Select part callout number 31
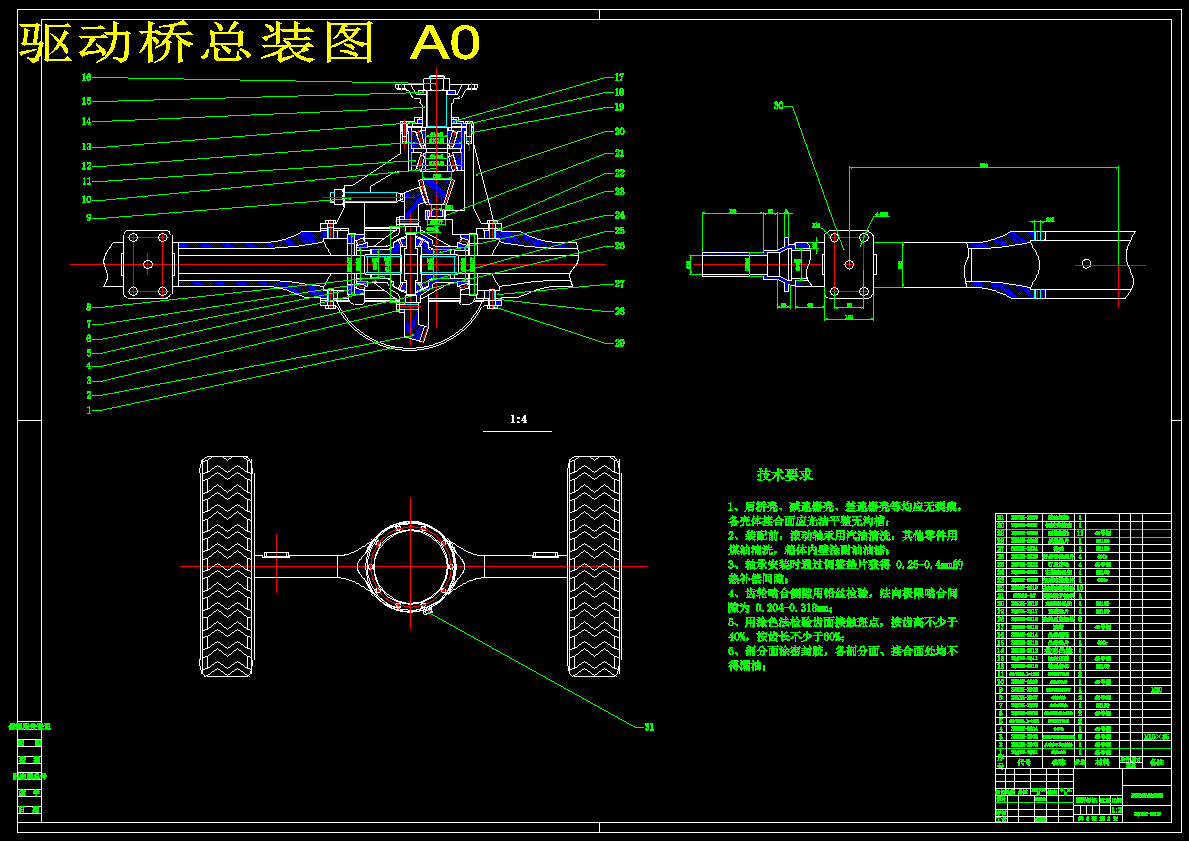The width and height of the screenshot is (1189, 841). (x=649, y=727)
